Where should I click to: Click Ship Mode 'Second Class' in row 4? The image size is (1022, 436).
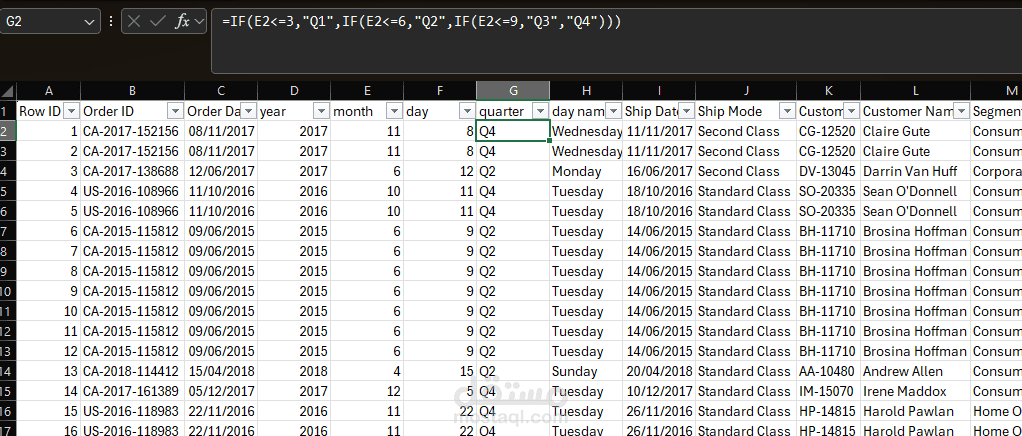coord(746,171)
